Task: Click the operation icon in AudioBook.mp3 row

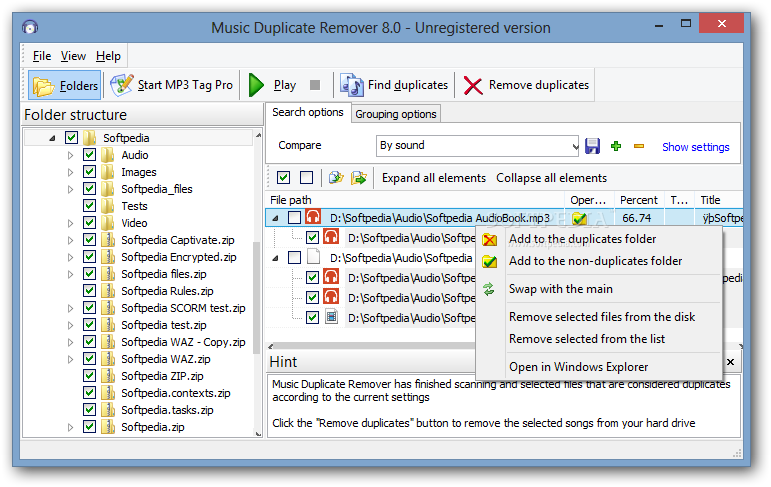Action: (580, 218)
